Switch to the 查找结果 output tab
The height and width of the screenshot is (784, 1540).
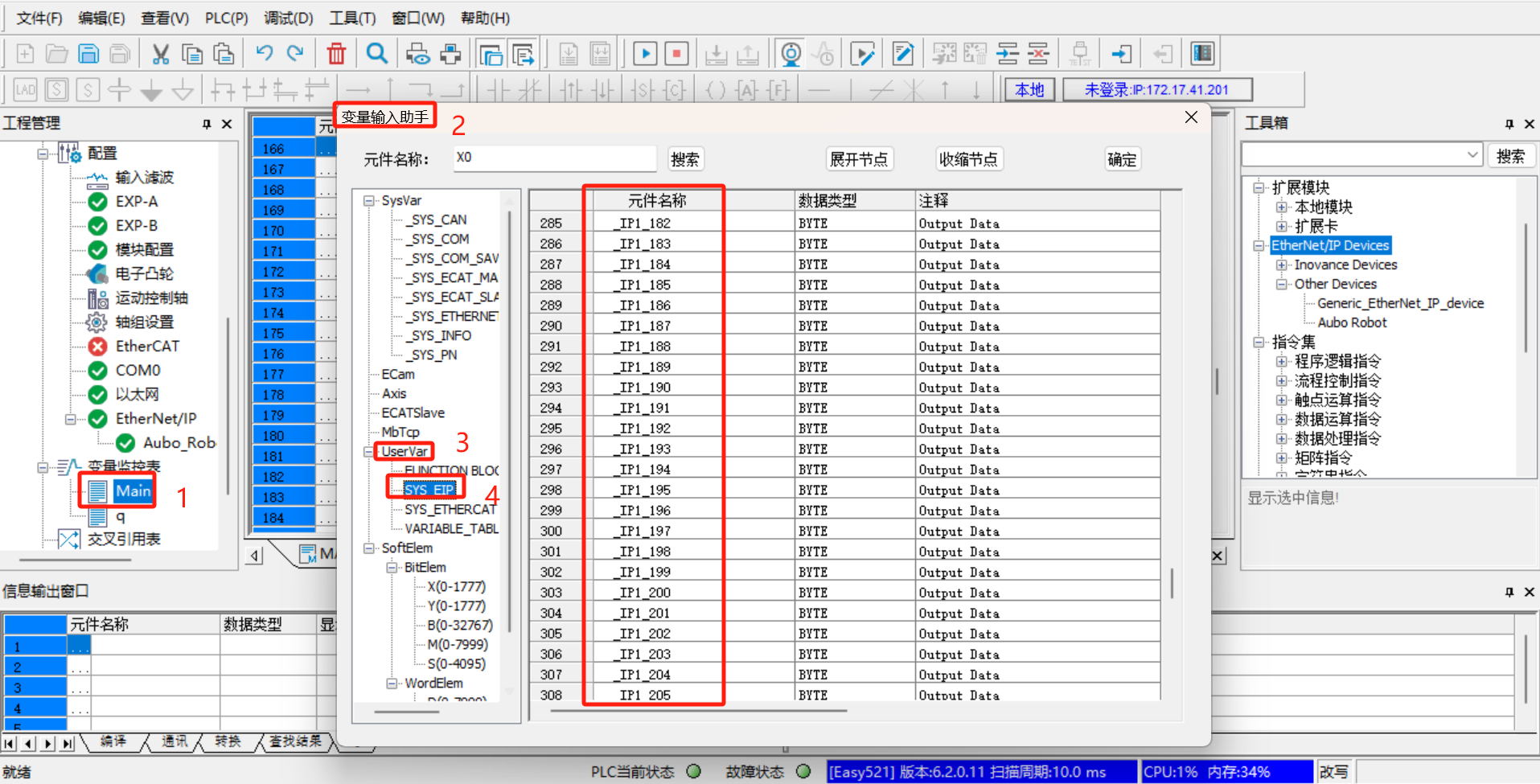point(294,741)
